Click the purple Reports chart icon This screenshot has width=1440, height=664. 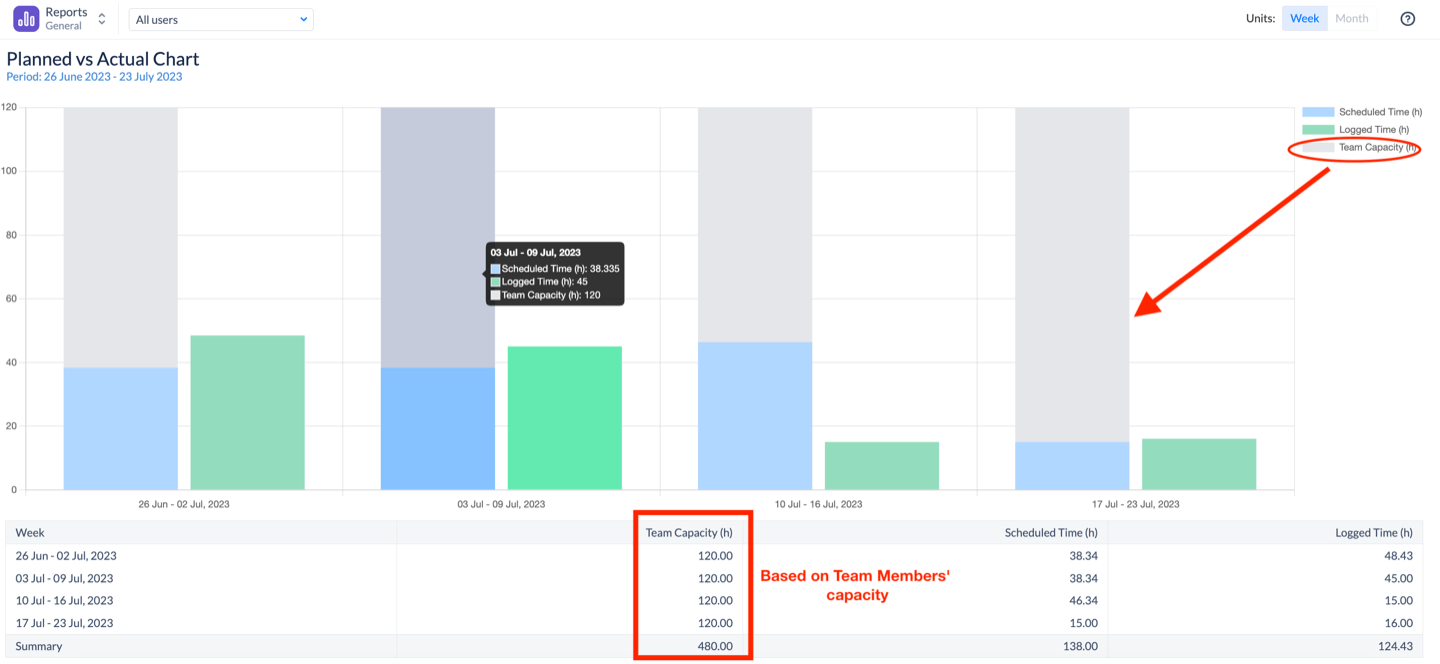(x=26, y=19)
